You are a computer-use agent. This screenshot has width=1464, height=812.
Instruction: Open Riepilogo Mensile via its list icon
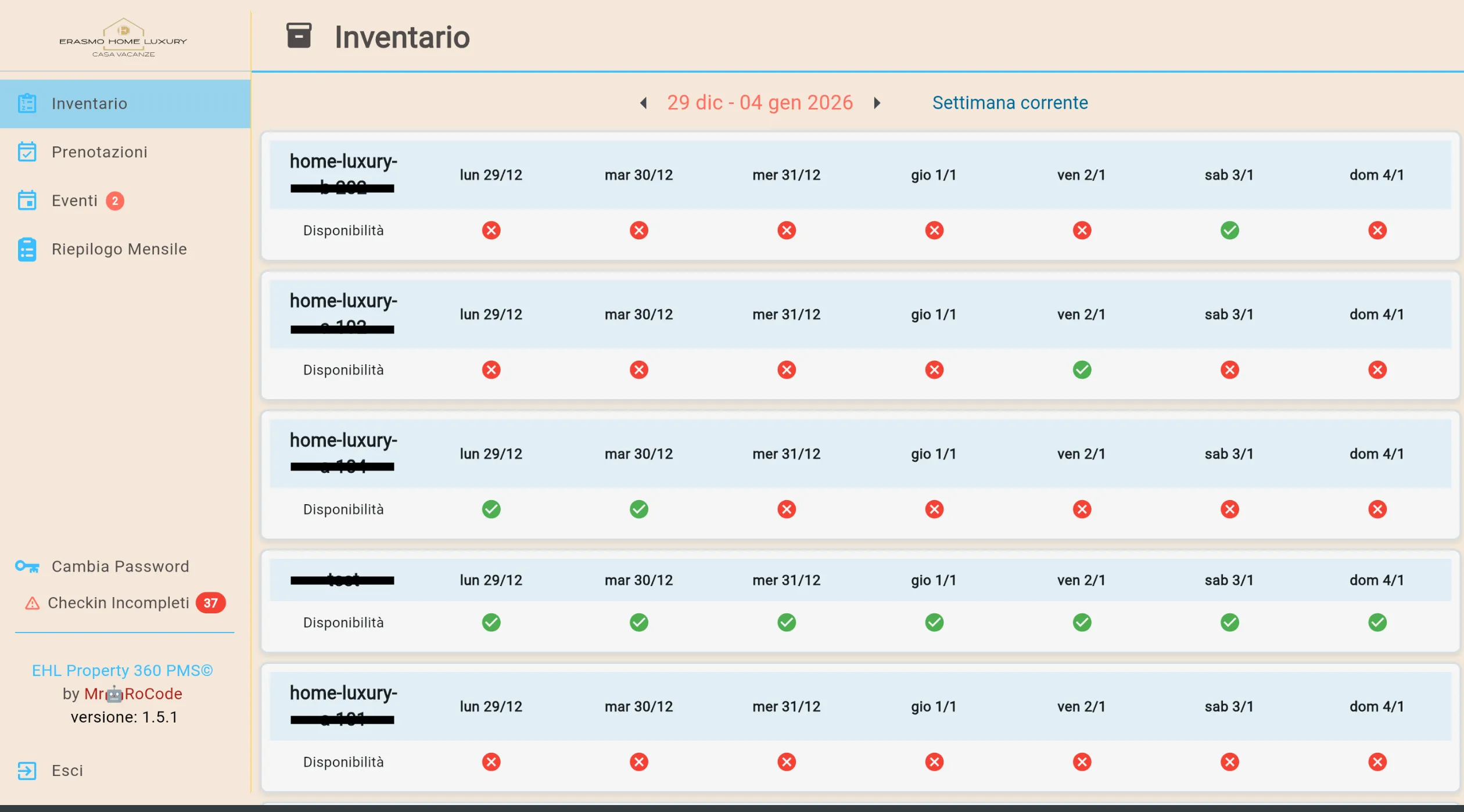click(27, 249)
